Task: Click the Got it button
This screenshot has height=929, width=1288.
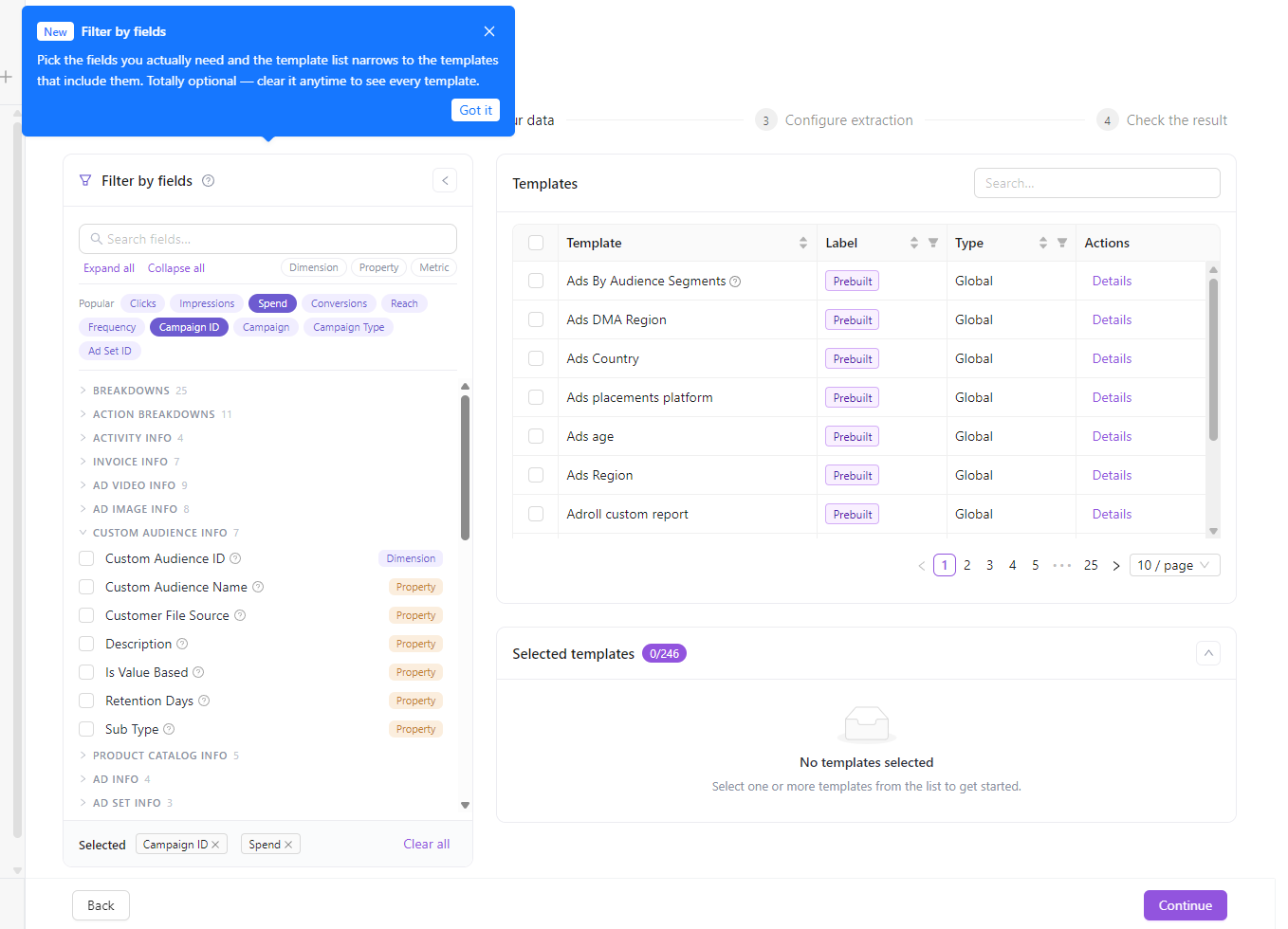Action: tap(475, 110)
